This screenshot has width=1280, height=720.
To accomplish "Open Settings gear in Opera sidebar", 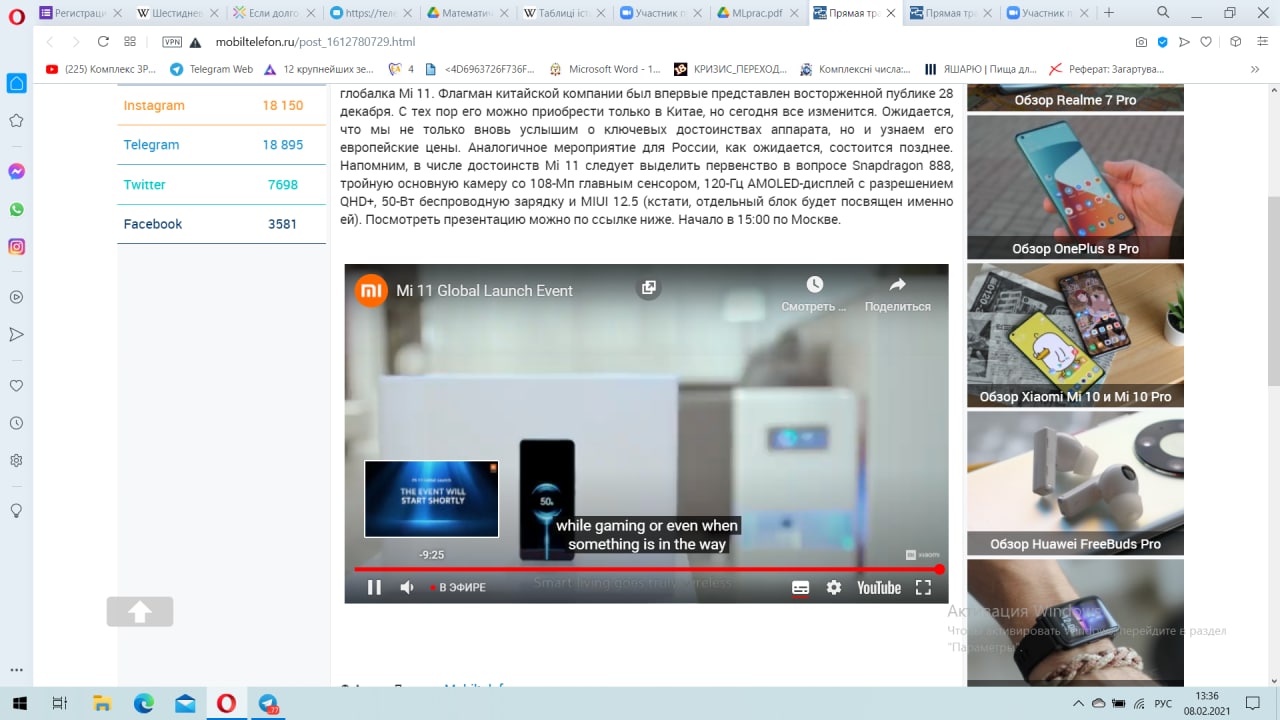I will pos(16,460).
